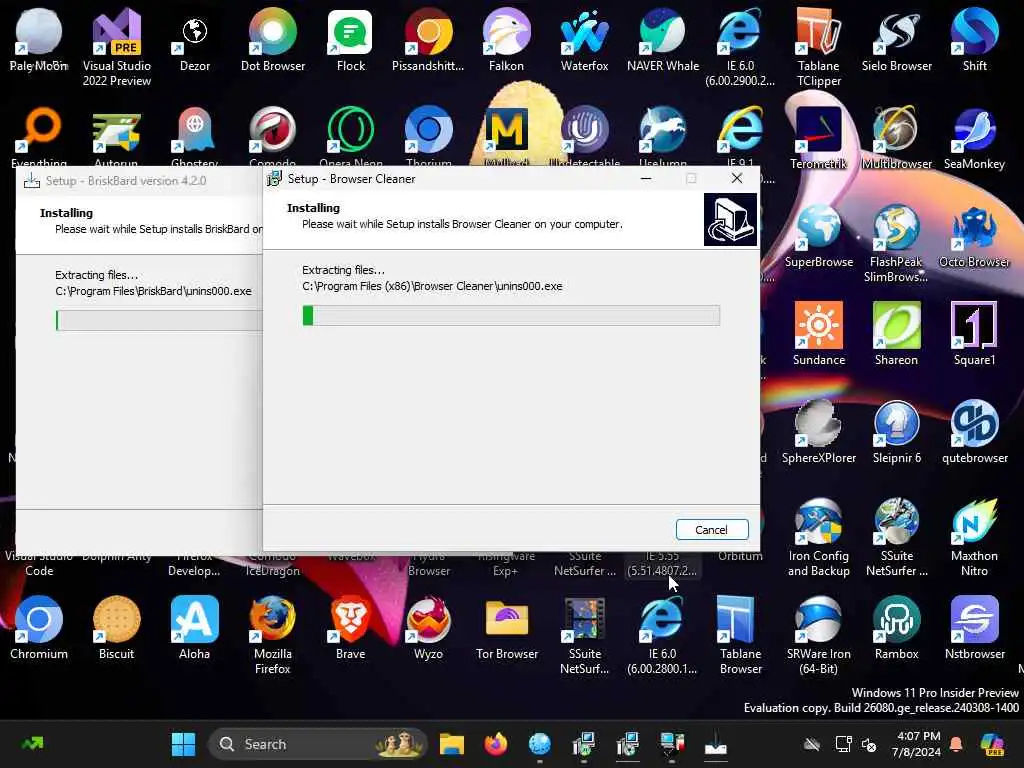Open Firefox from the taskbar
This screenshot has height=768, width=1024.
496,744
